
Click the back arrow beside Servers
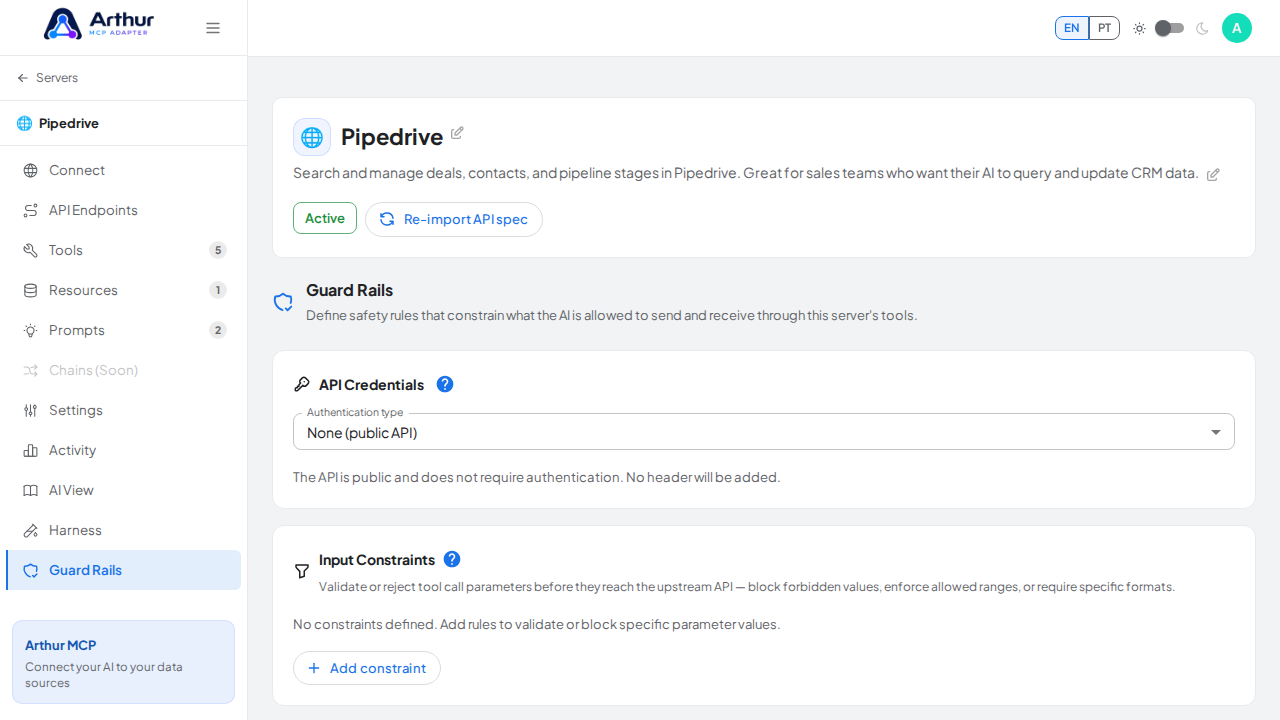point(23,78)
